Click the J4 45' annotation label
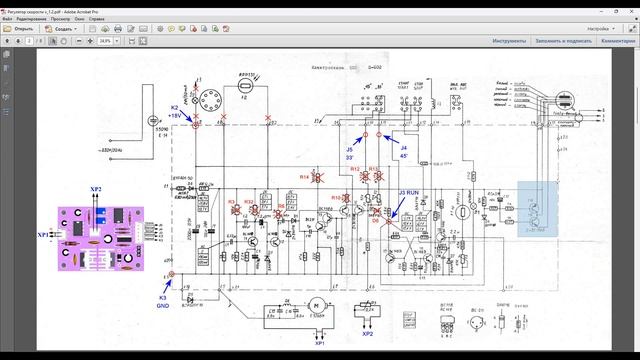This screenshot has height=360, width=640. tap(404, 152)
